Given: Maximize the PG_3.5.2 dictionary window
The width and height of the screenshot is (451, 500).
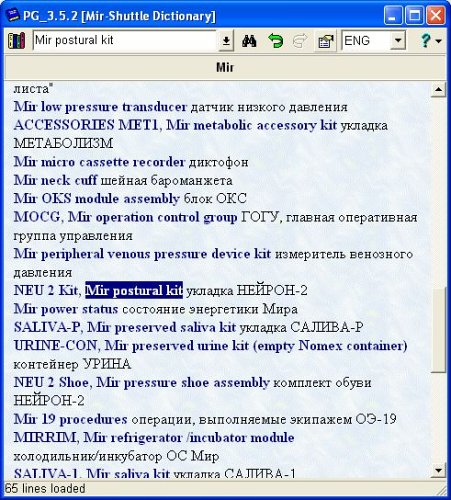Looking at the screenshot, I should [x=414, y=16].
